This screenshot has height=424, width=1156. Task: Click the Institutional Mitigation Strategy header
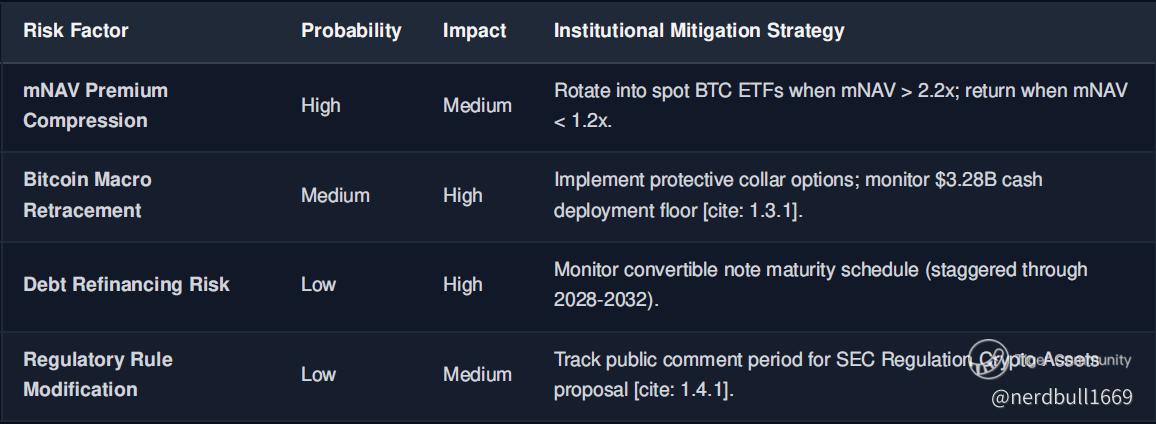[699, 31]
